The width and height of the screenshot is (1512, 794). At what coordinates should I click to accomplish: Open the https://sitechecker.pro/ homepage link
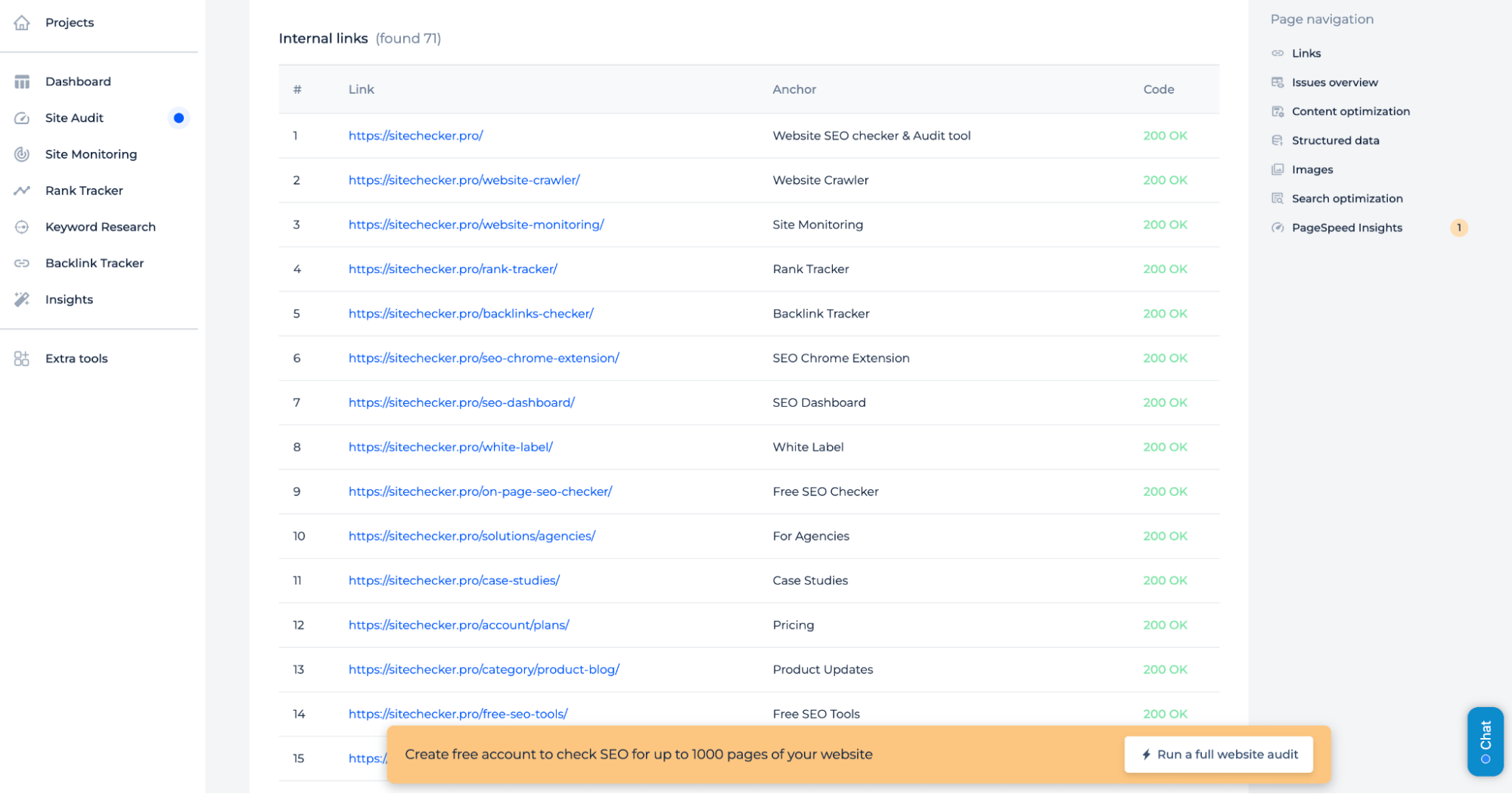click(415, 135)
